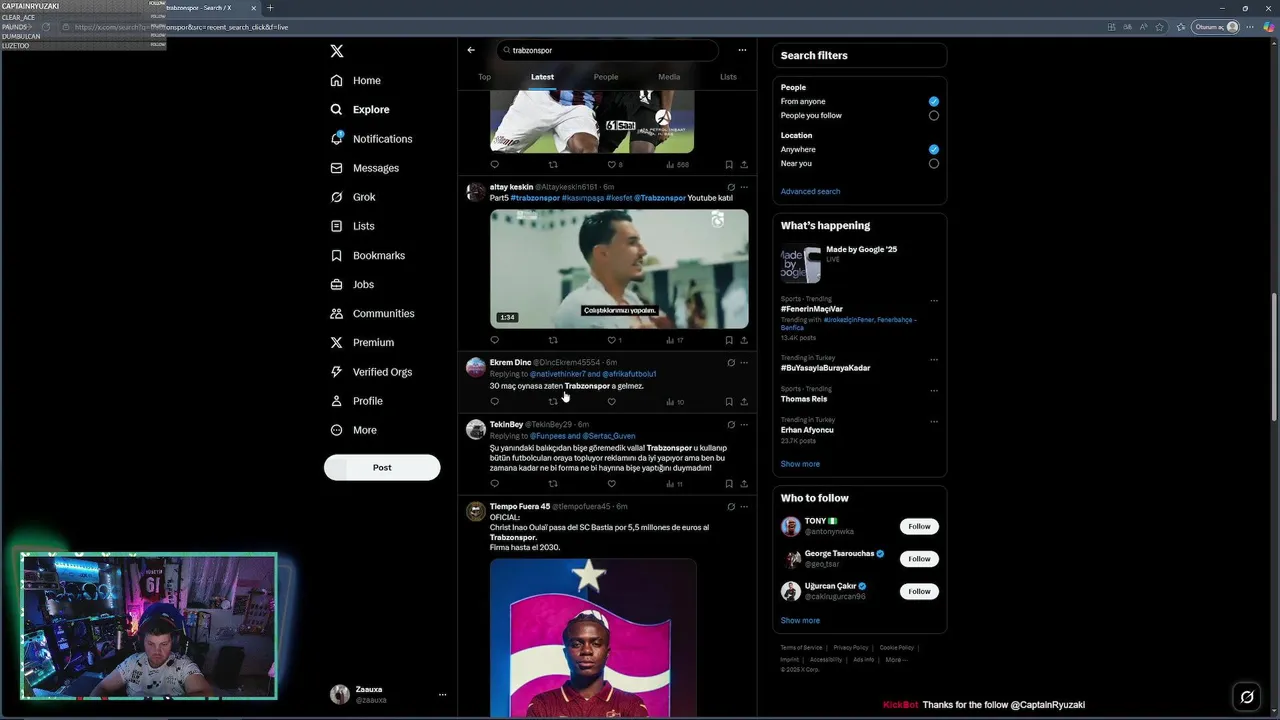
Task: Click the Grok floating button at bottom right
Action: [1247, 697]
